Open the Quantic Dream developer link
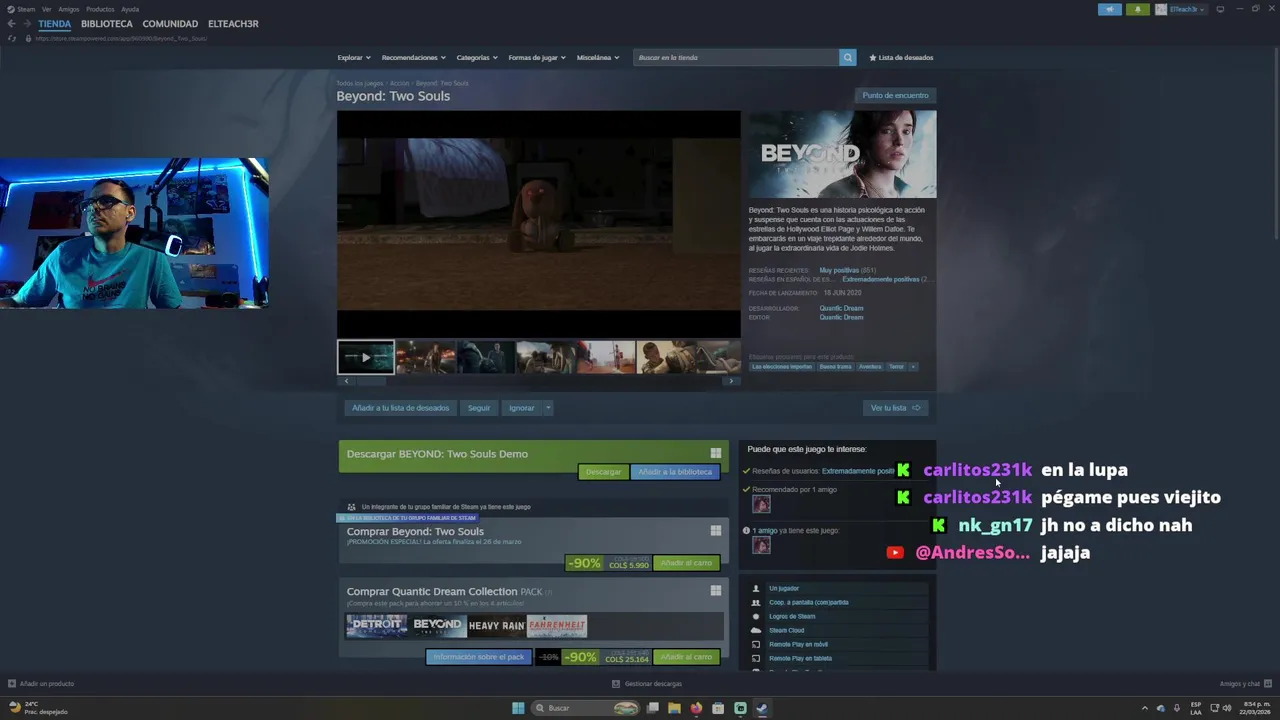The image size is (1280, 720). pyautogui.click(x=841, y=308)
